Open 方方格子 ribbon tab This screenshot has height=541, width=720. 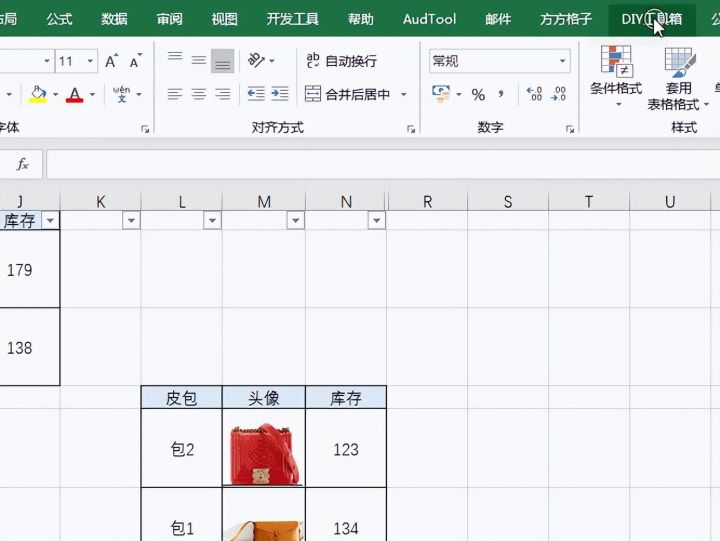click(566, 19)
